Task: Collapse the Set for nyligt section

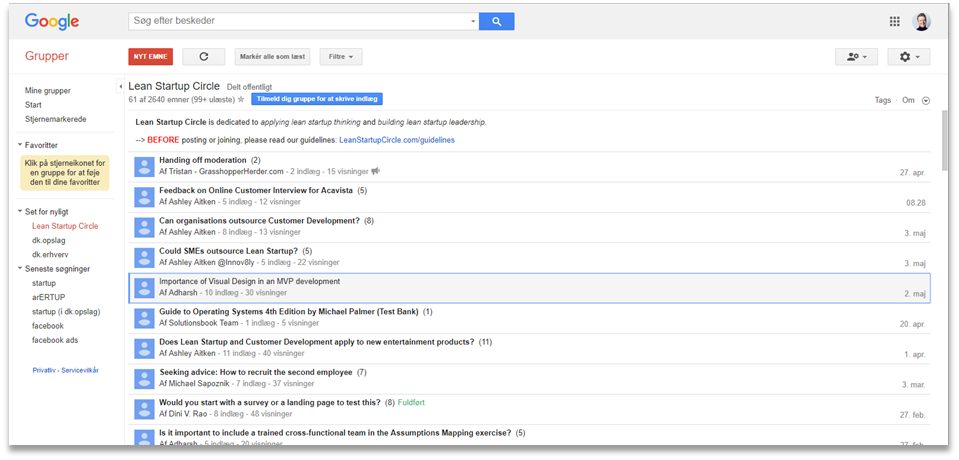Action: [x=20, y=212]
